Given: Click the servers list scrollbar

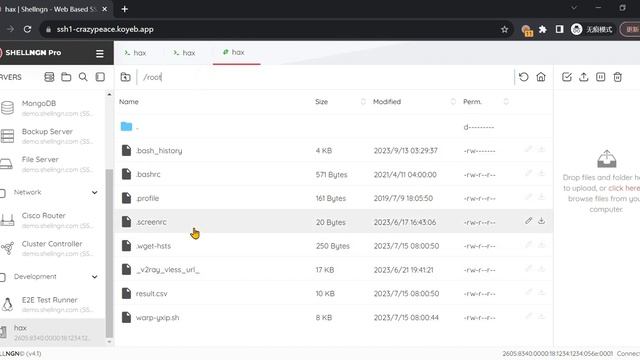Looking at the screenshot, I should tap(109, 253).
